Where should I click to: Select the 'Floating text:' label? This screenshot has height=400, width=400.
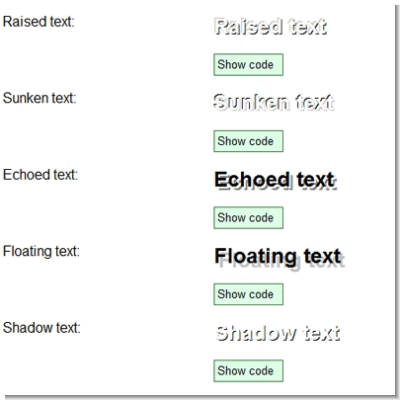[41, 252]
